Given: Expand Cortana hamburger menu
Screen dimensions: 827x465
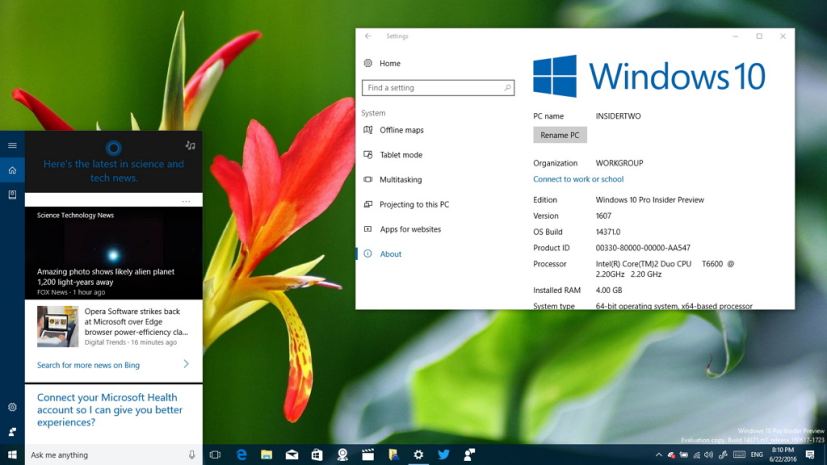Looking at the screenshot, I should click(12, 146).
